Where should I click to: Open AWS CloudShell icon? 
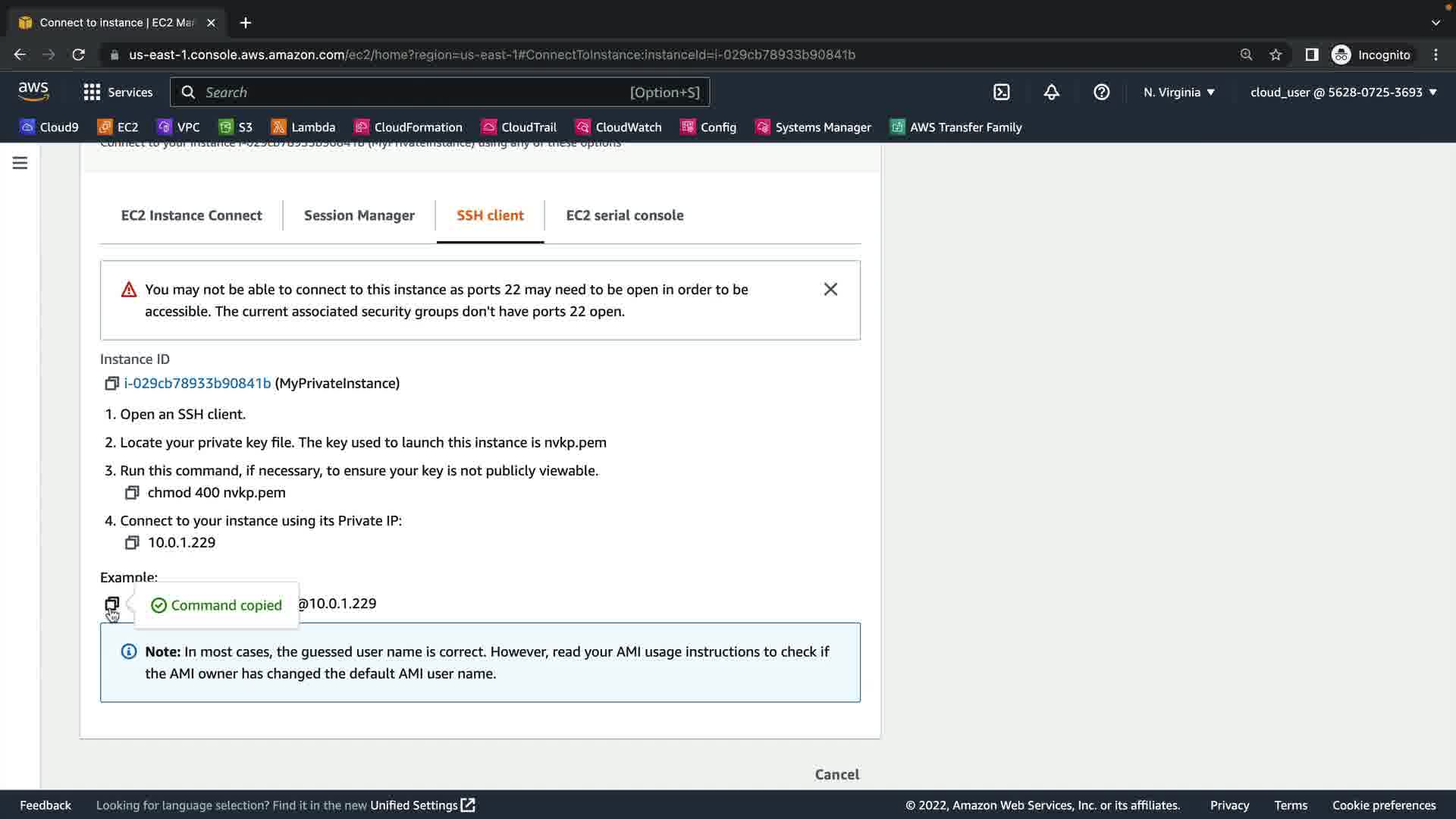pyautogui.click(x=1001, y=92)
